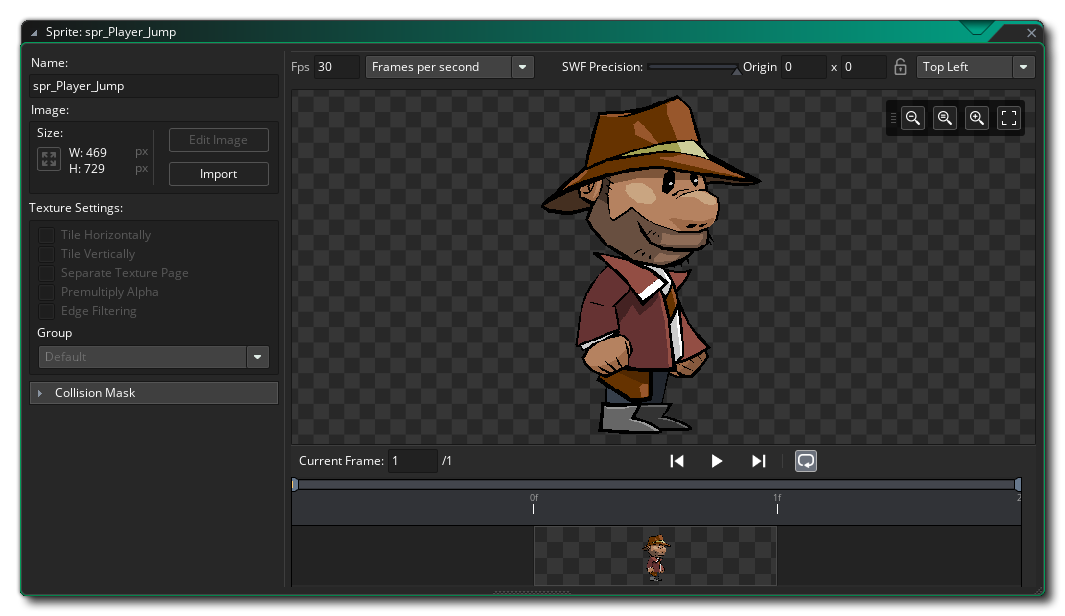Click the zoom reset magnifier icon
Viewport: 1065px width, 616px height.
[x=945, y=118]
